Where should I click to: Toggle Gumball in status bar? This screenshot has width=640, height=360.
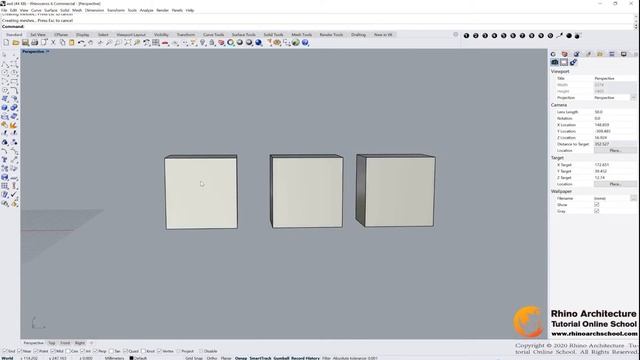281,358
